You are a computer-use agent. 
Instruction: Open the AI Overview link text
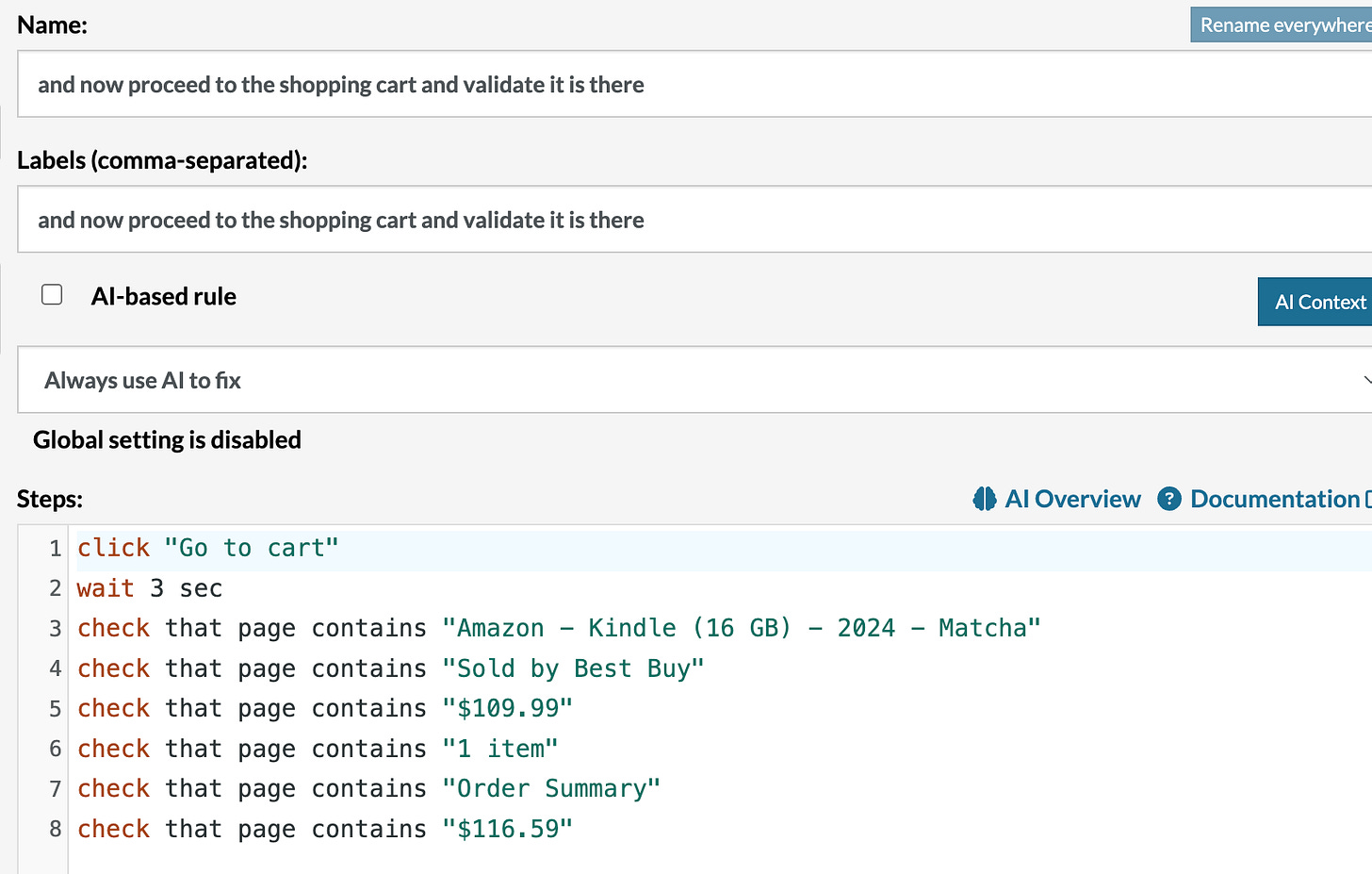tap(1072, 499)
